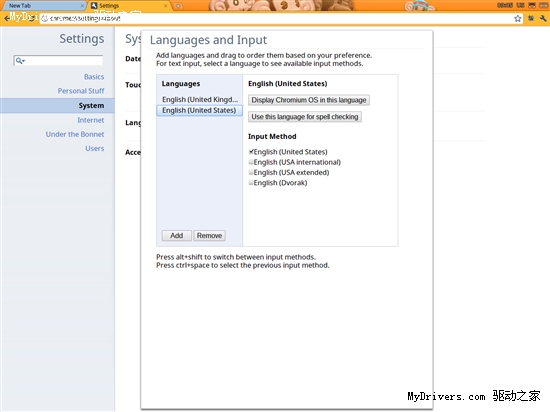Click the Add language button
The image size is (550, 412).
tap(176, 236)
